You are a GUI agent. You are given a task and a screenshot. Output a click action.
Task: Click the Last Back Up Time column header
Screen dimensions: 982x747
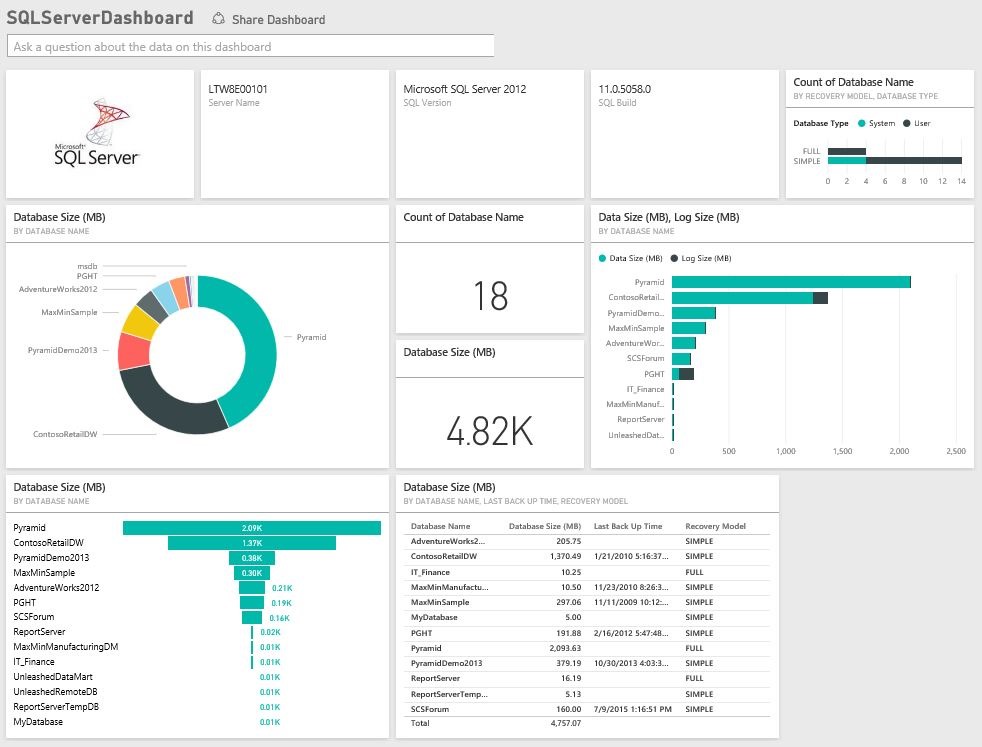(627, 526)
